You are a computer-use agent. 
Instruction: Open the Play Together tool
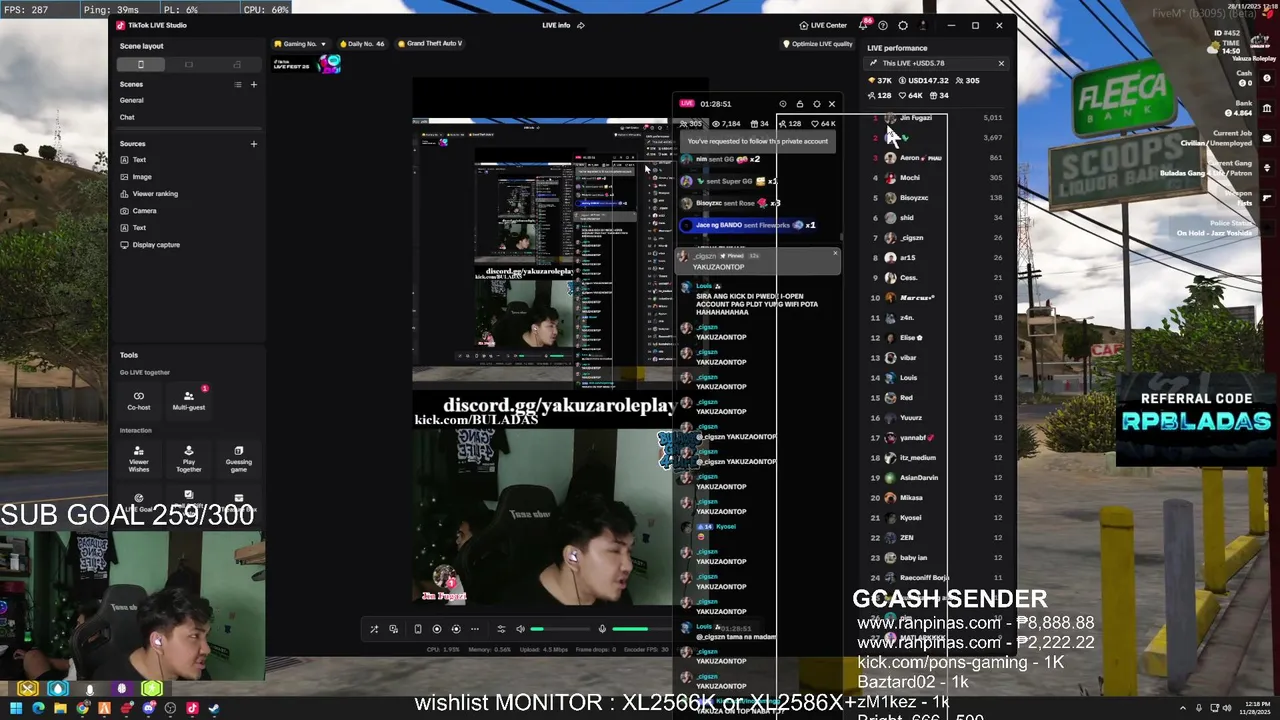coord(188,459)
